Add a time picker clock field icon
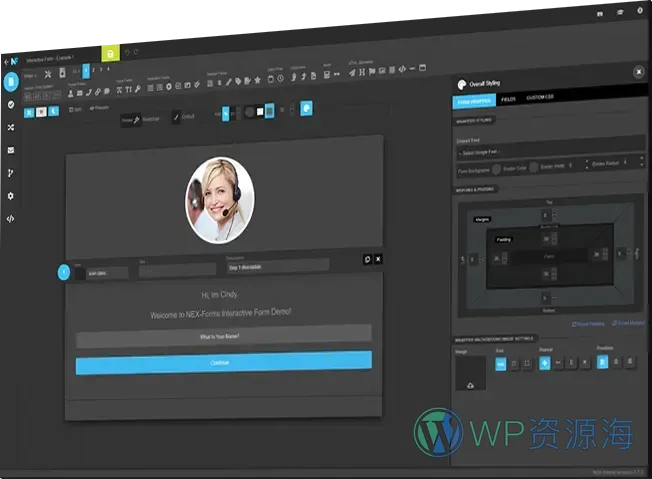This screenshot has width=652, height=479. tap(281, 78)
